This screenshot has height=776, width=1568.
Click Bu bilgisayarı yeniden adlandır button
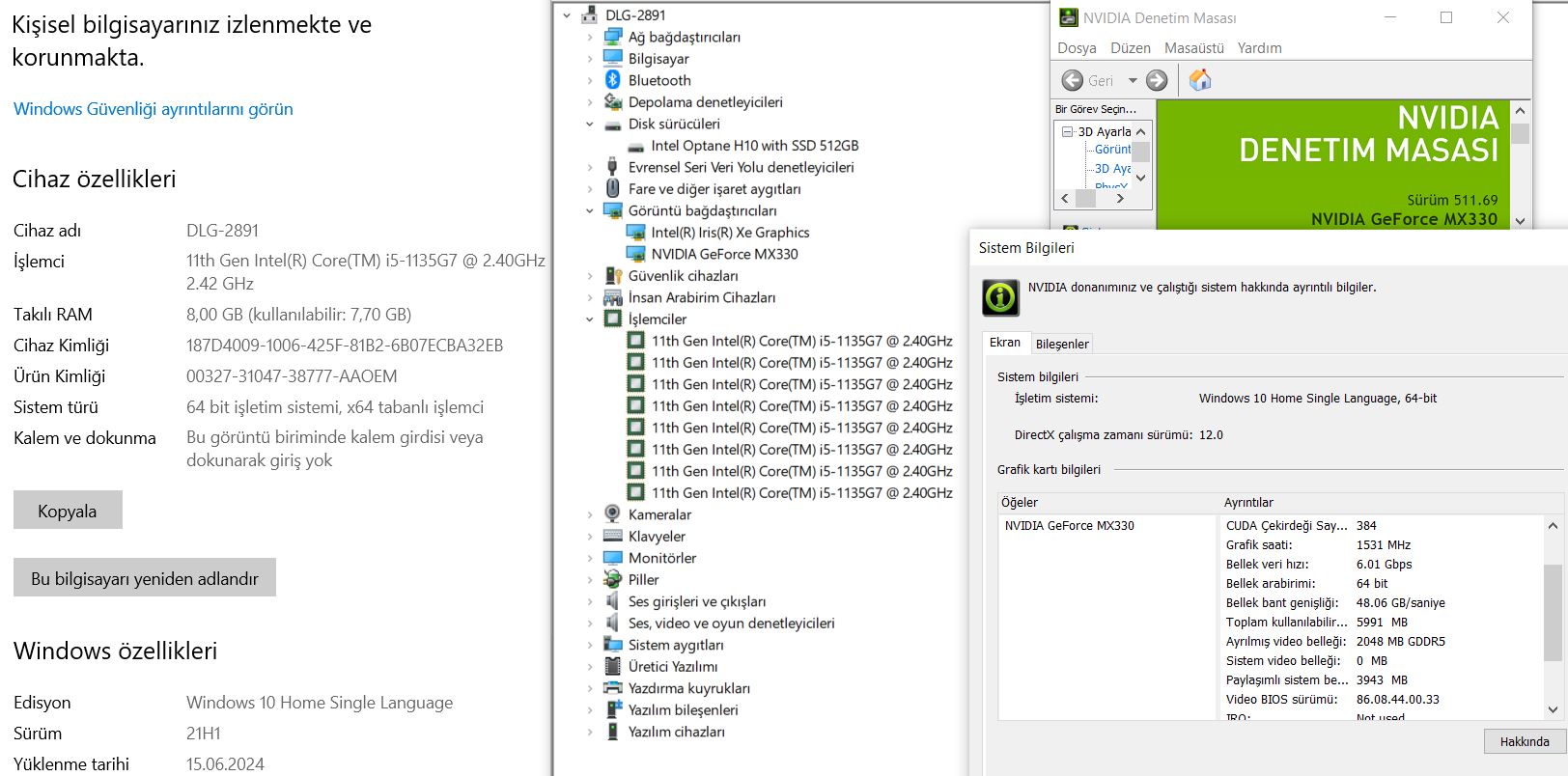click(145, 577)
